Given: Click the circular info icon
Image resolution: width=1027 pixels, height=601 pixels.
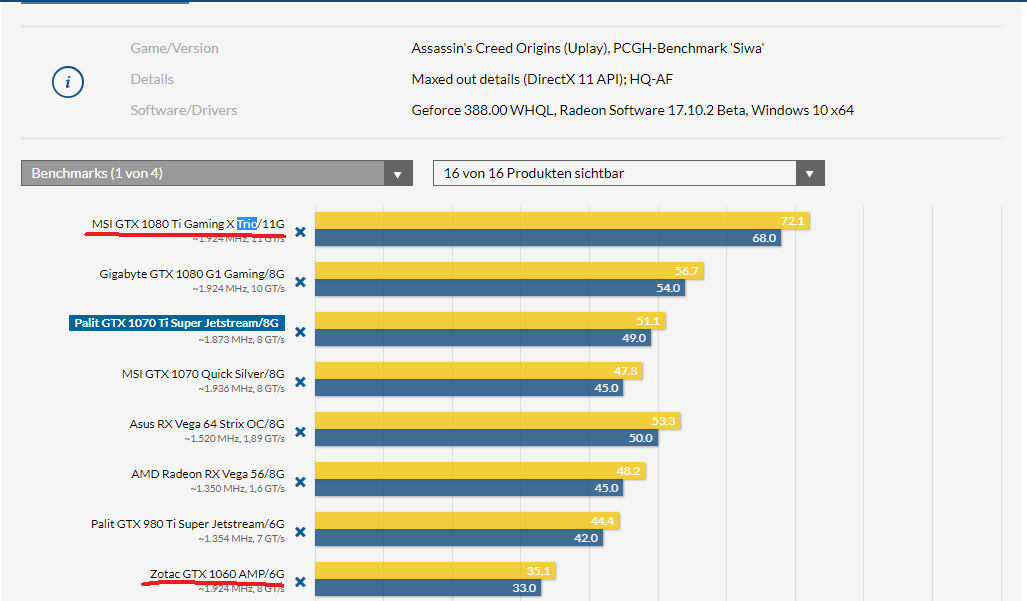Looking at the screenshot, I should click(x=68, y=82).
